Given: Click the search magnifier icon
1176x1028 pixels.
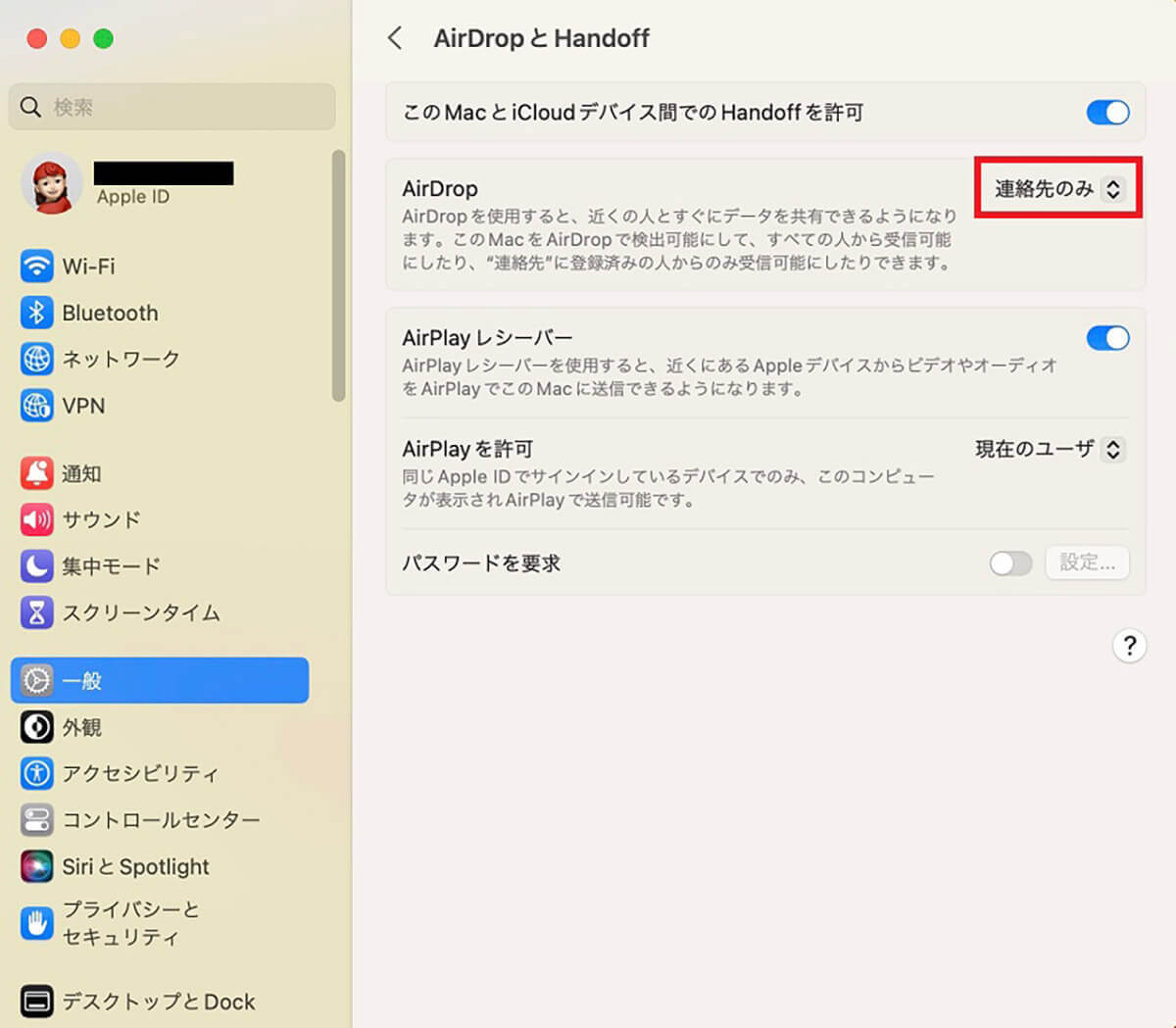Looking at the screenshot, I should [30, 106].
